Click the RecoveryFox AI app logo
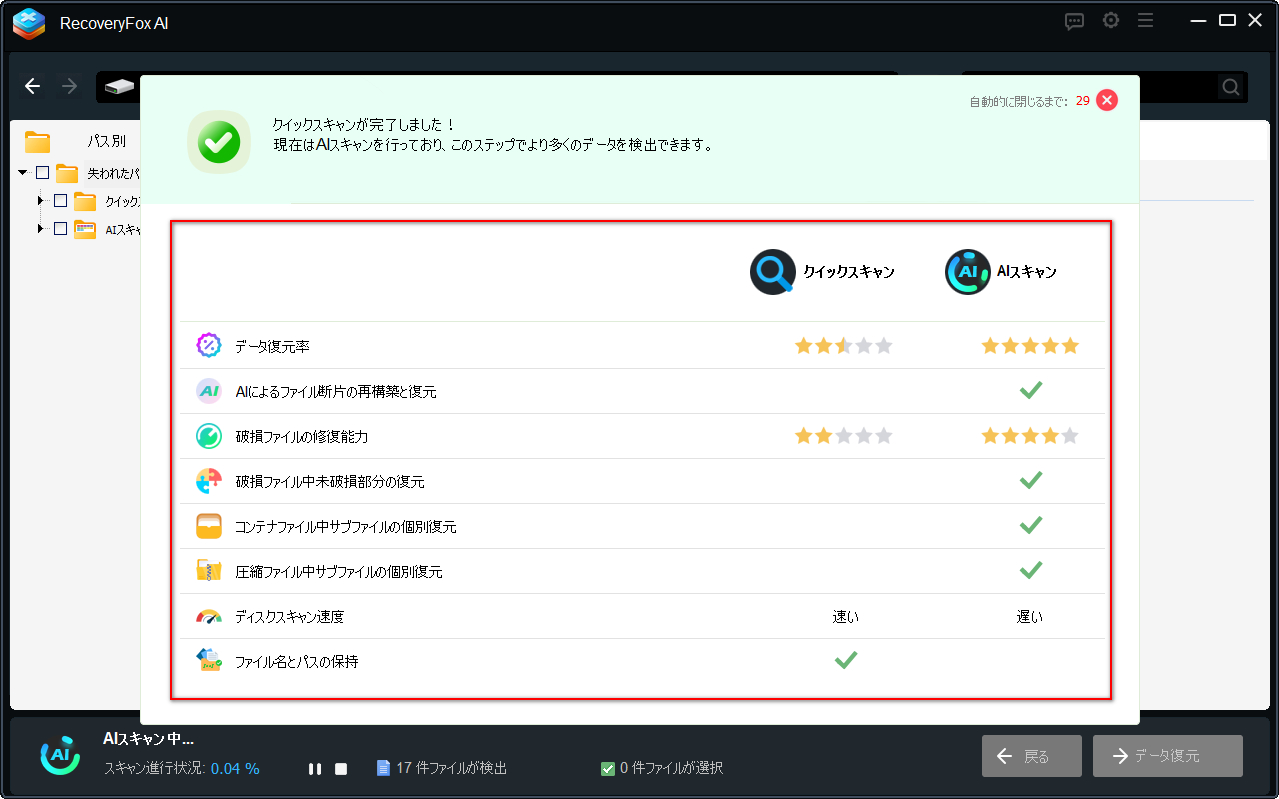Image resolution: width=1279 pixels, height=799 pixels. (x=29, y=23)
